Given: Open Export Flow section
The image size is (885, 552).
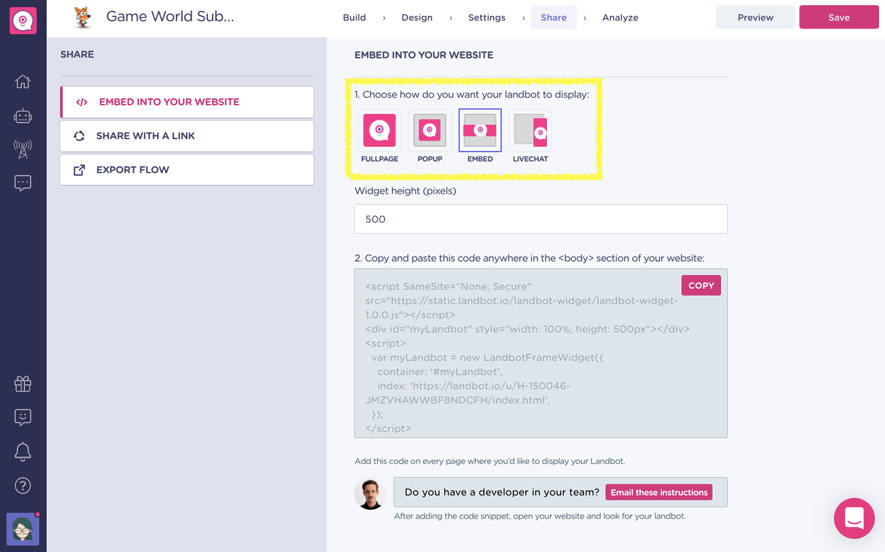Looking at the screenshot, I should tap(187, 170).
